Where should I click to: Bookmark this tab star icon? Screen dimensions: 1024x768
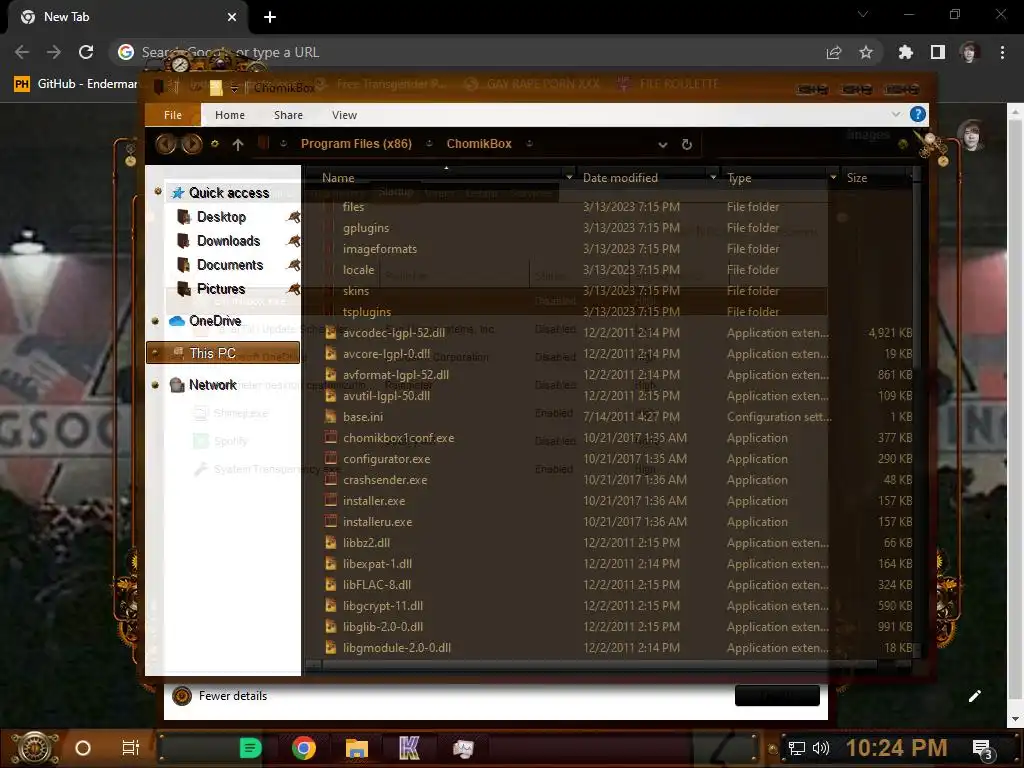(866, 52)
